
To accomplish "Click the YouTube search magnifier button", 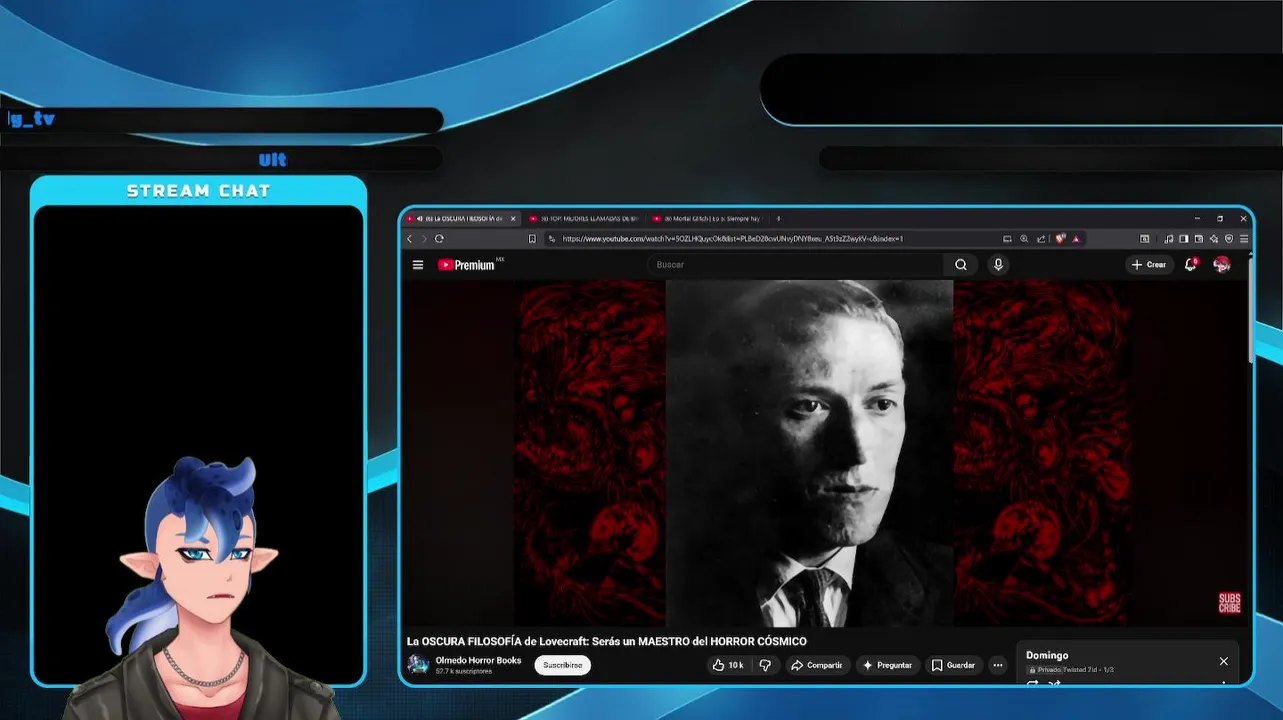I will click(961, 265).
